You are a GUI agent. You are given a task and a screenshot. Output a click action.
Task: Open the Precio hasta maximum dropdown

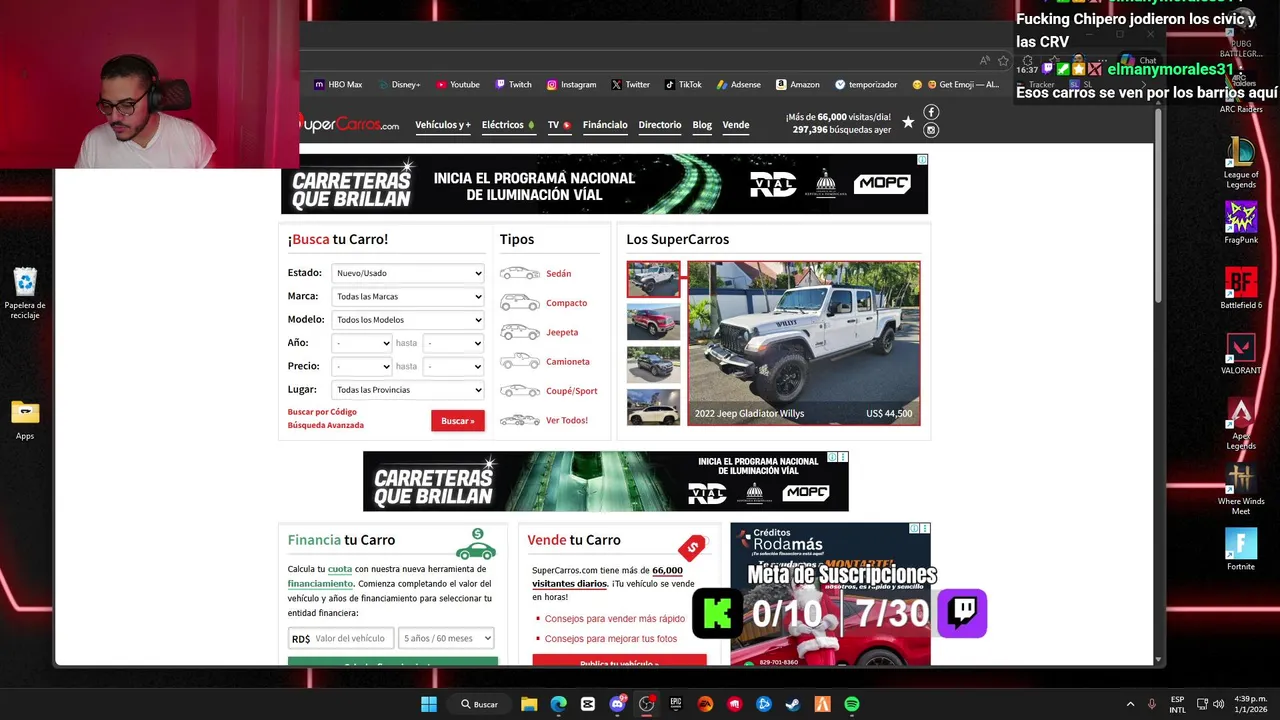(454, 366)
